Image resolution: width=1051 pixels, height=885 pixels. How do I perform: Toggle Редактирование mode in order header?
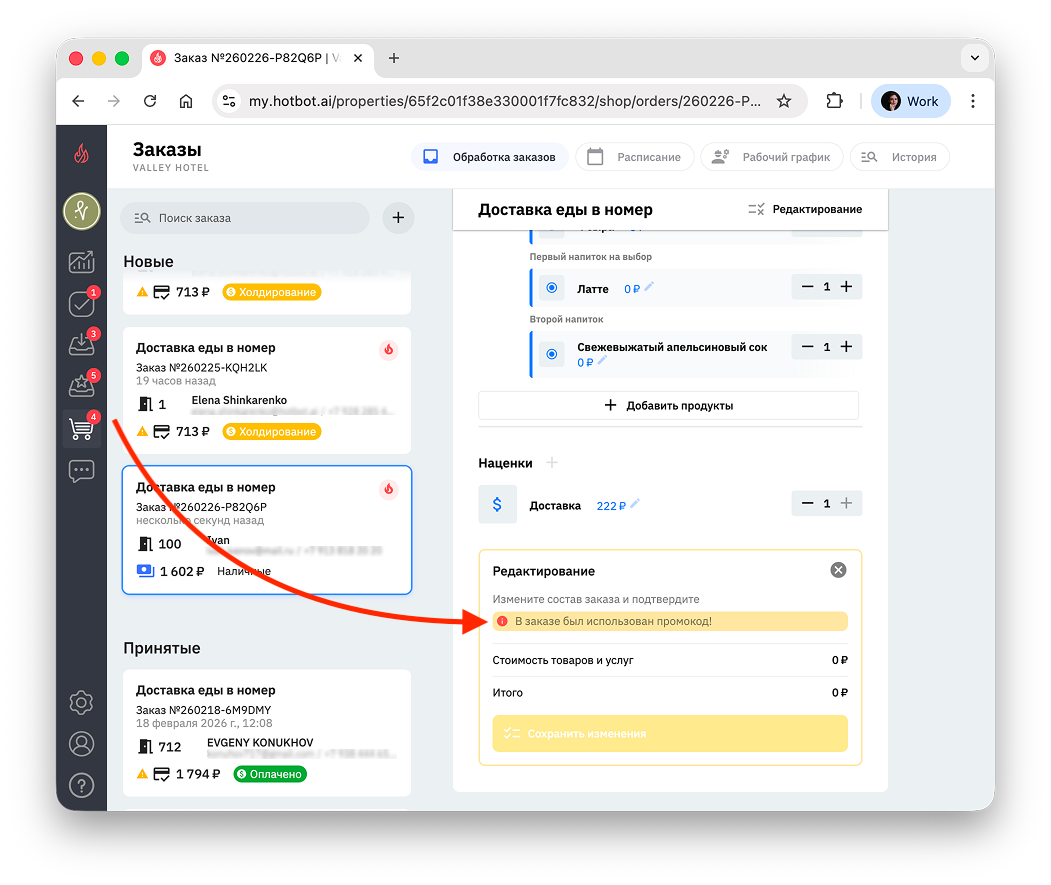click(805, 209)
